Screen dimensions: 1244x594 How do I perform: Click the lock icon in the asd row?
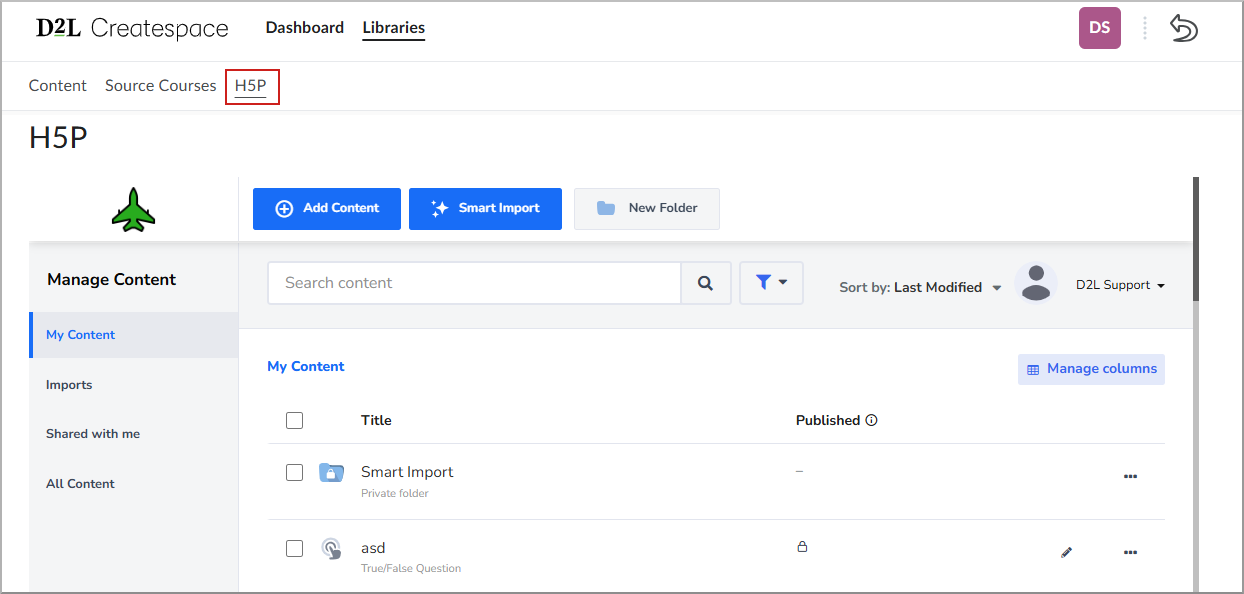pos(801,547)
